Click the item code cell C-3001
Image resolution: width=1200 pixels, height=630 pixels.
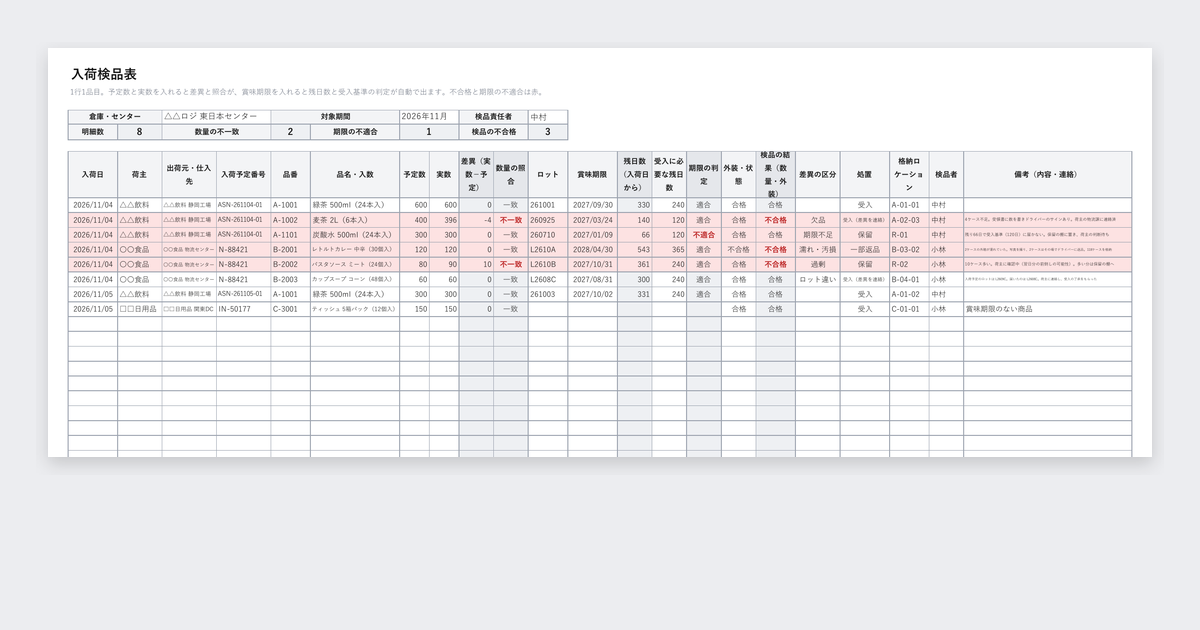click(x=290, y=310)
